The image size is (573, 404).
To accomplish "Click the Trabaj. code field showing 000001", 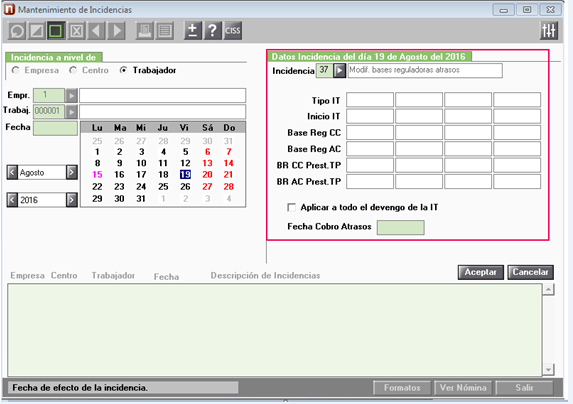I will [x=49, y=111].
